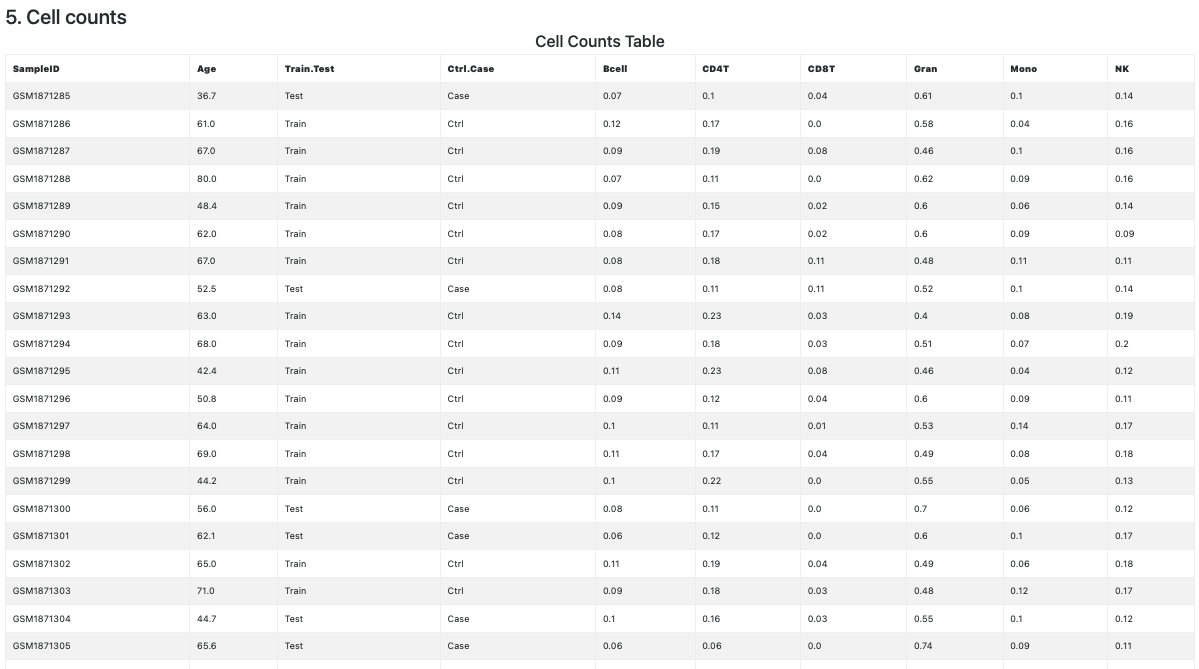Click the Ctrl.Case column header

pyautogui.click(x=470, y=69)
